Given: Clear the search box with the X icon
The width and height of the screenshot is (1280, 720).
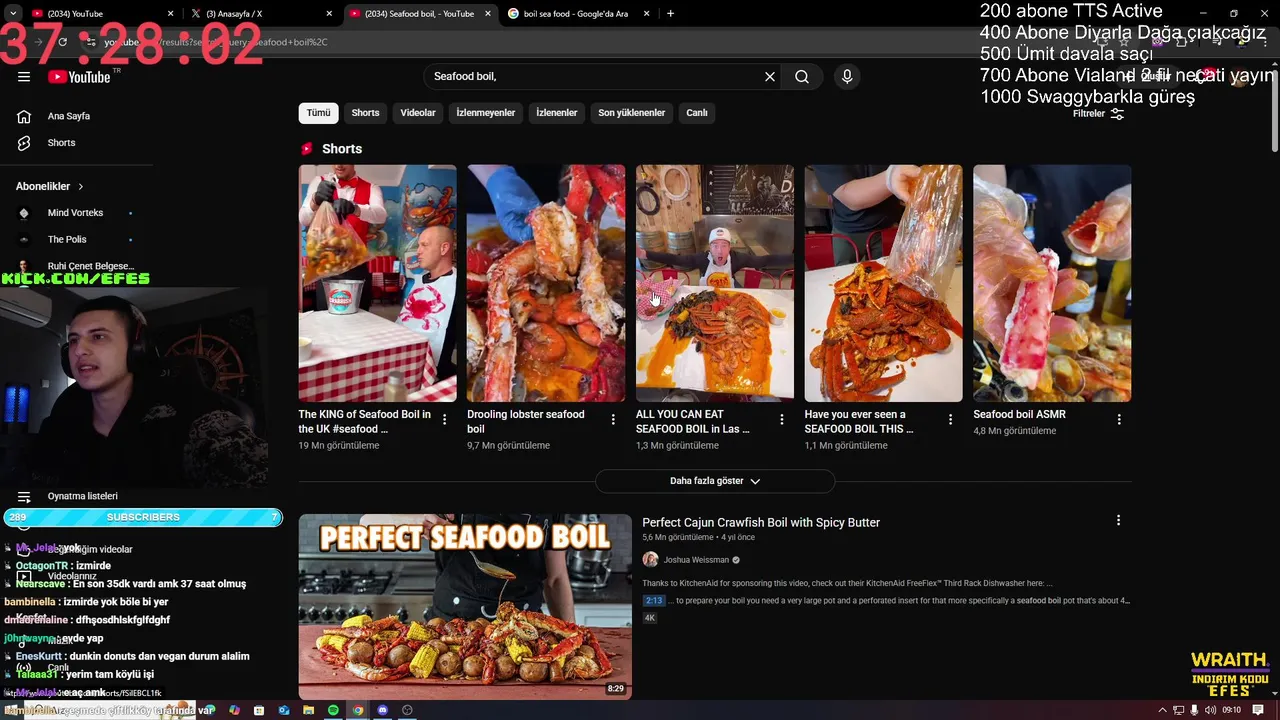Looking at the screenshot, I should click(770, 77).
